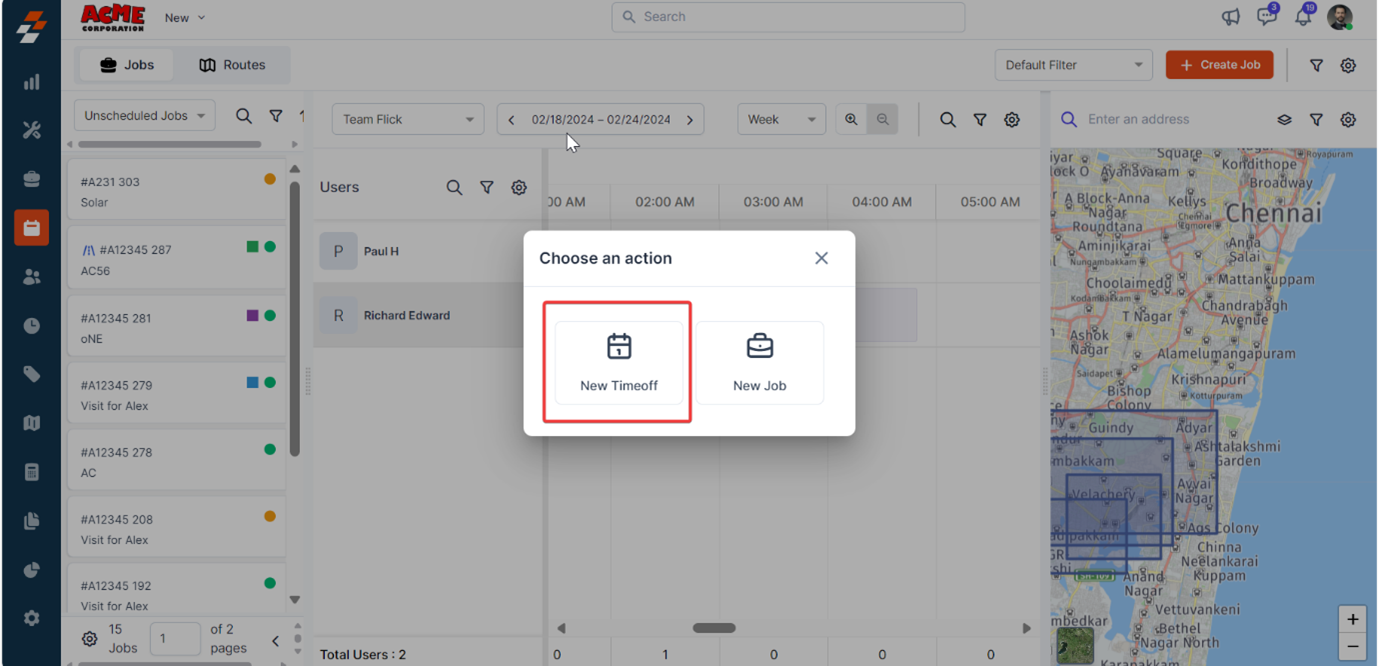The height and width of the screenshot is (666, 1379).
Task: Open the Team Flick team dropdown
Action: tap(407, 119)
